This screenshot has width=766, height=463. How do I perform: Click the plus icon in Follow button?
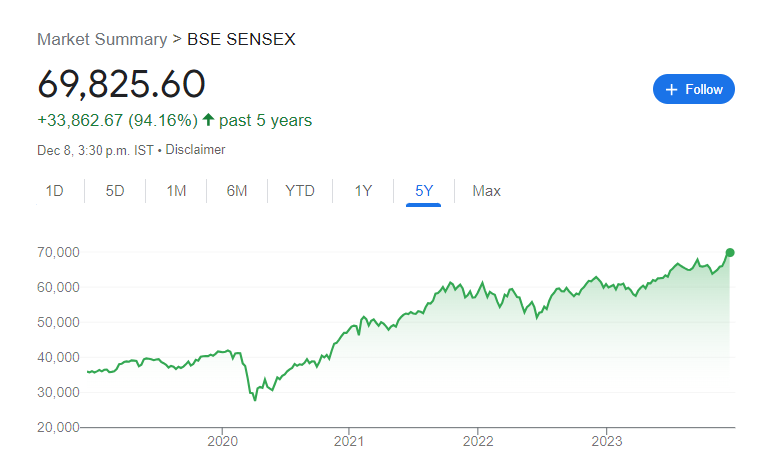[672, 89]
